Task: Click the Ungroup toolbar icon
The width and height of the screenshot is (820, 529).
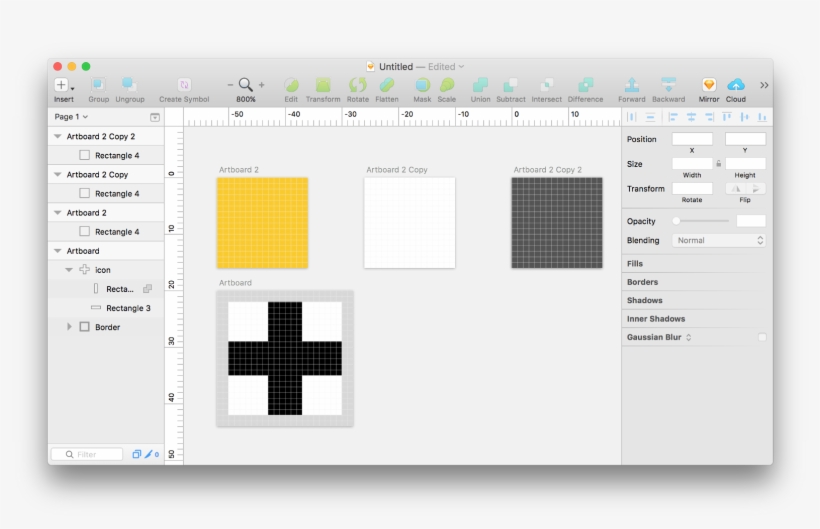Action: click(129, 85)
